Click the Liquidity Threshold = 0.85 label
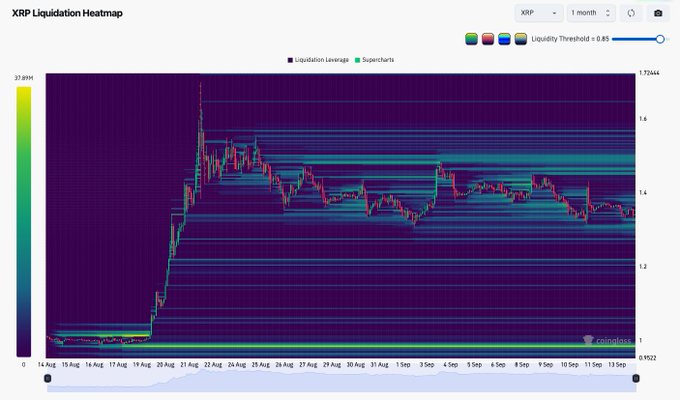 point(570,39)
